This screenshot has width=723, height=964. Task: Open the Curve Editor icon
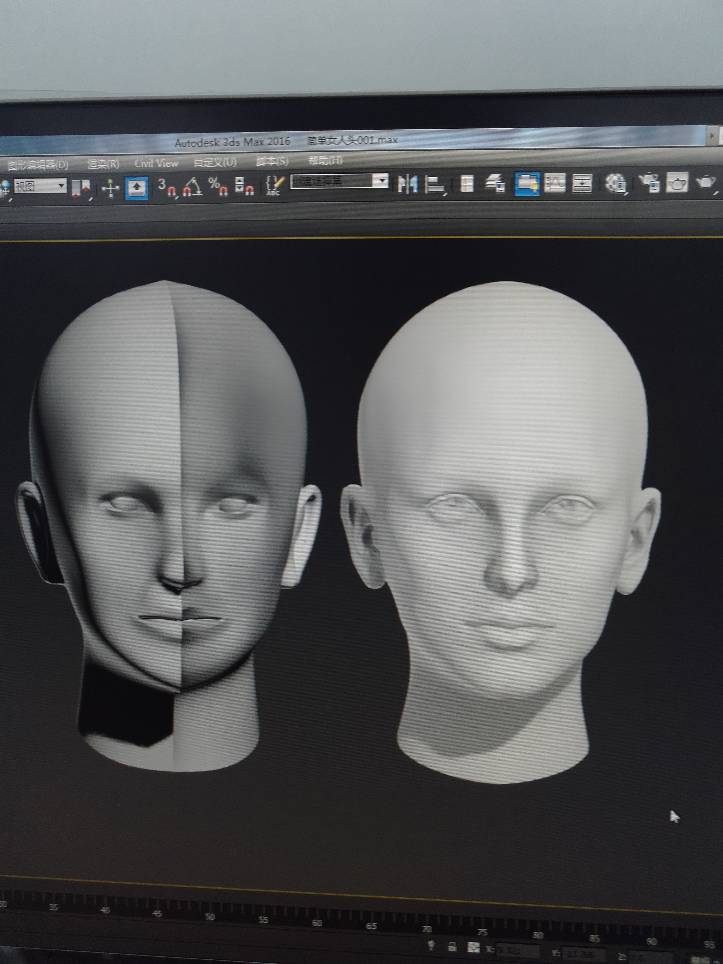[555, 183]
